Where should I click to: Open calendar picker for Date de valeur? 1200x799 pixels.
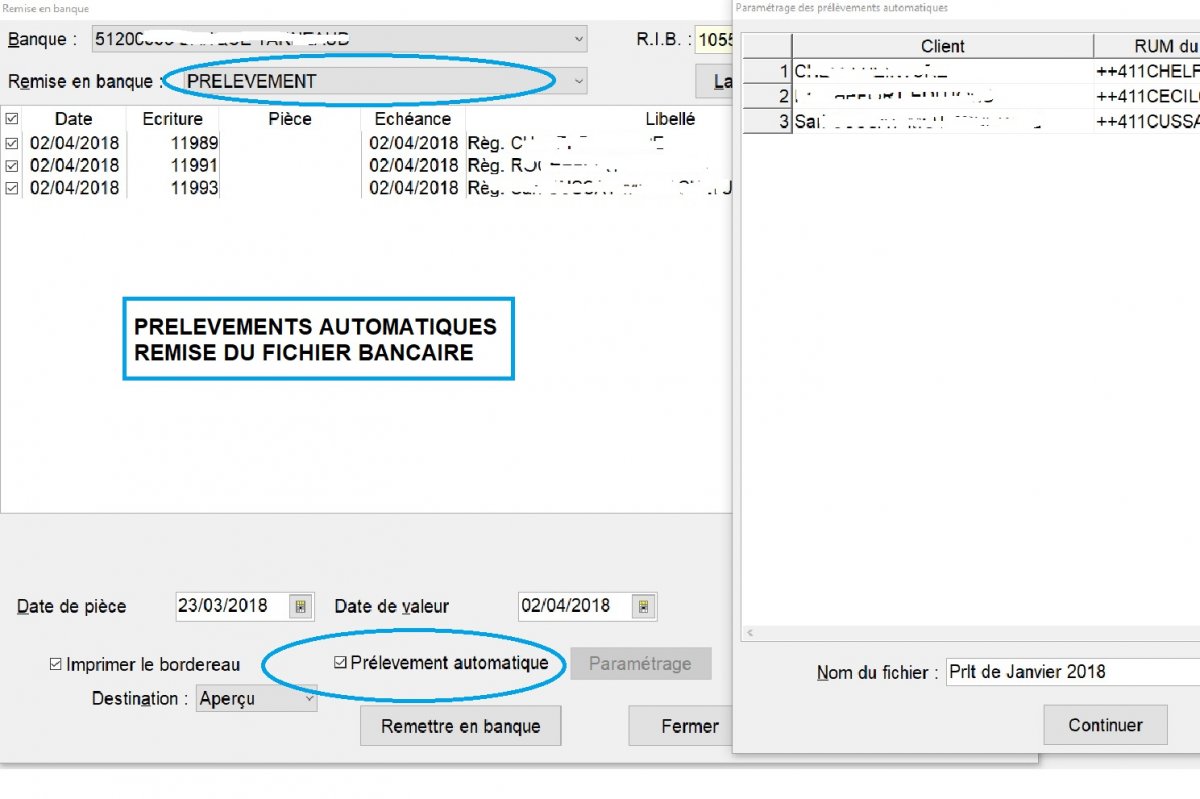pos(643,607)
